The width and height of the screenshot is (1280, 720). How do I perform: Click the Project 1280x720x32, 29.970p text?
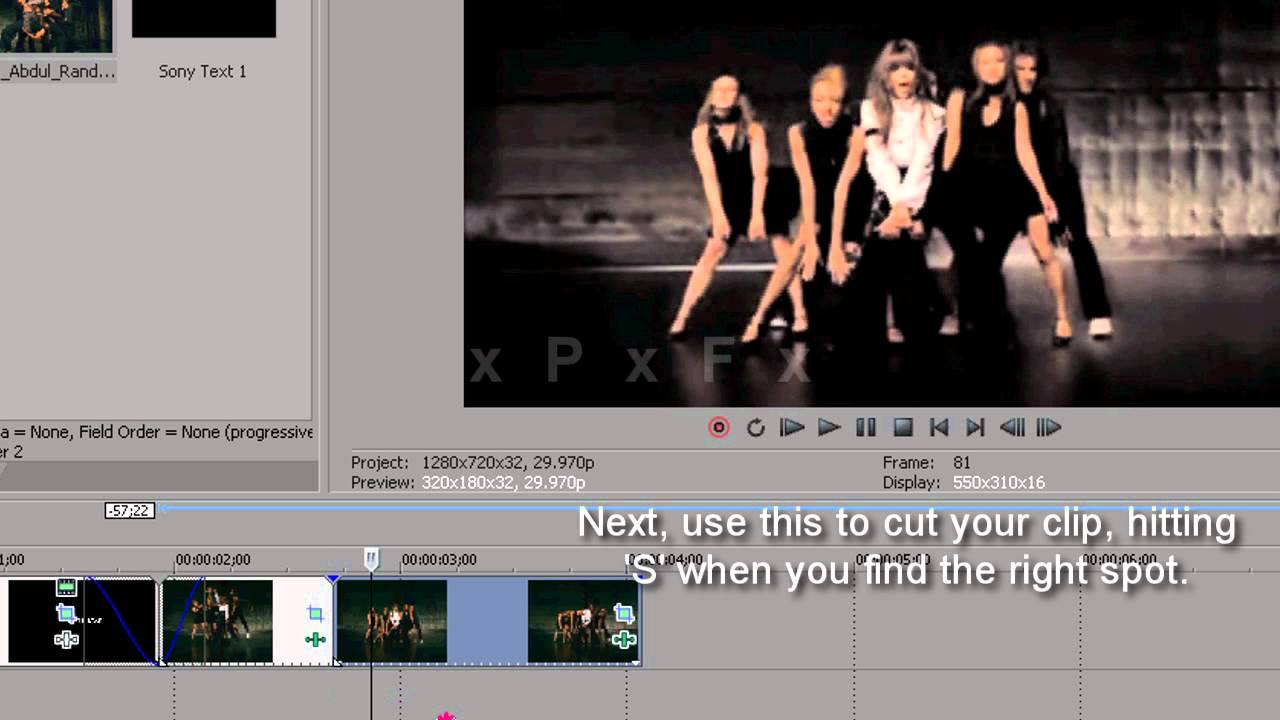(x=473, y=463)
